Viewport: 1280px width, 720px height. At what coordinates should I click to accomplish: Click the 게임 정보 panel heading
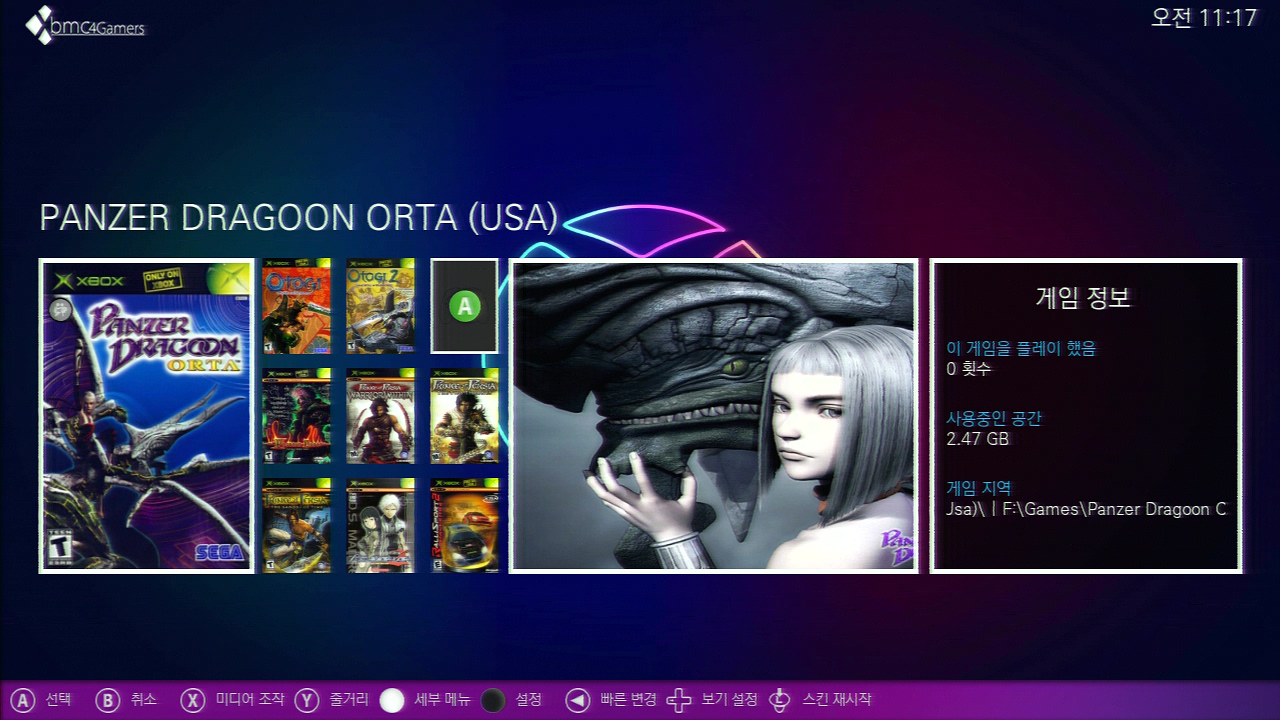(x=1083, y=297)
